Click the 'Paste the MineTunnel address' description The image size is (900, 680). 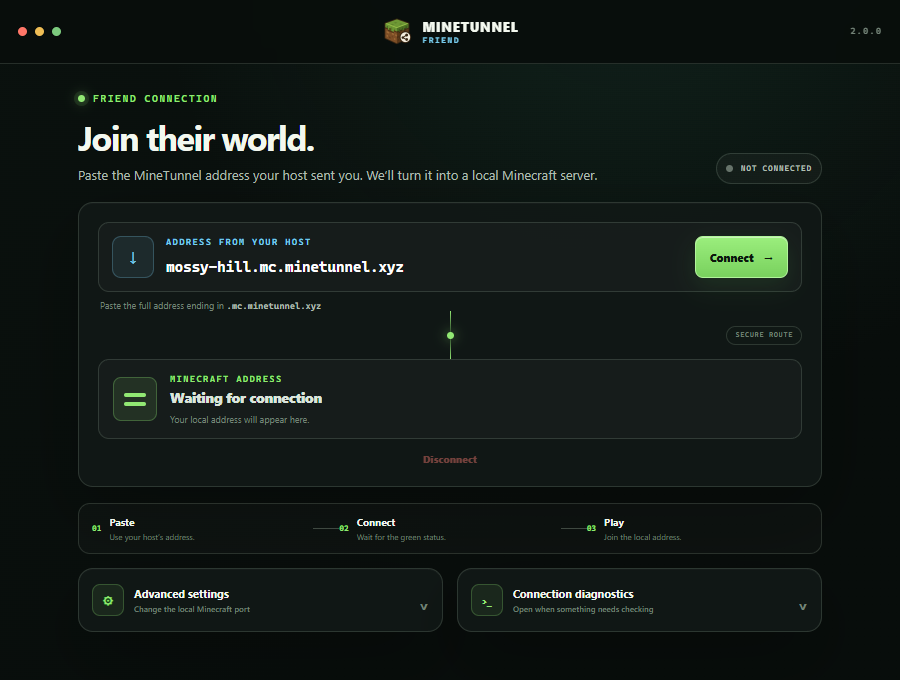click(338, 176)
